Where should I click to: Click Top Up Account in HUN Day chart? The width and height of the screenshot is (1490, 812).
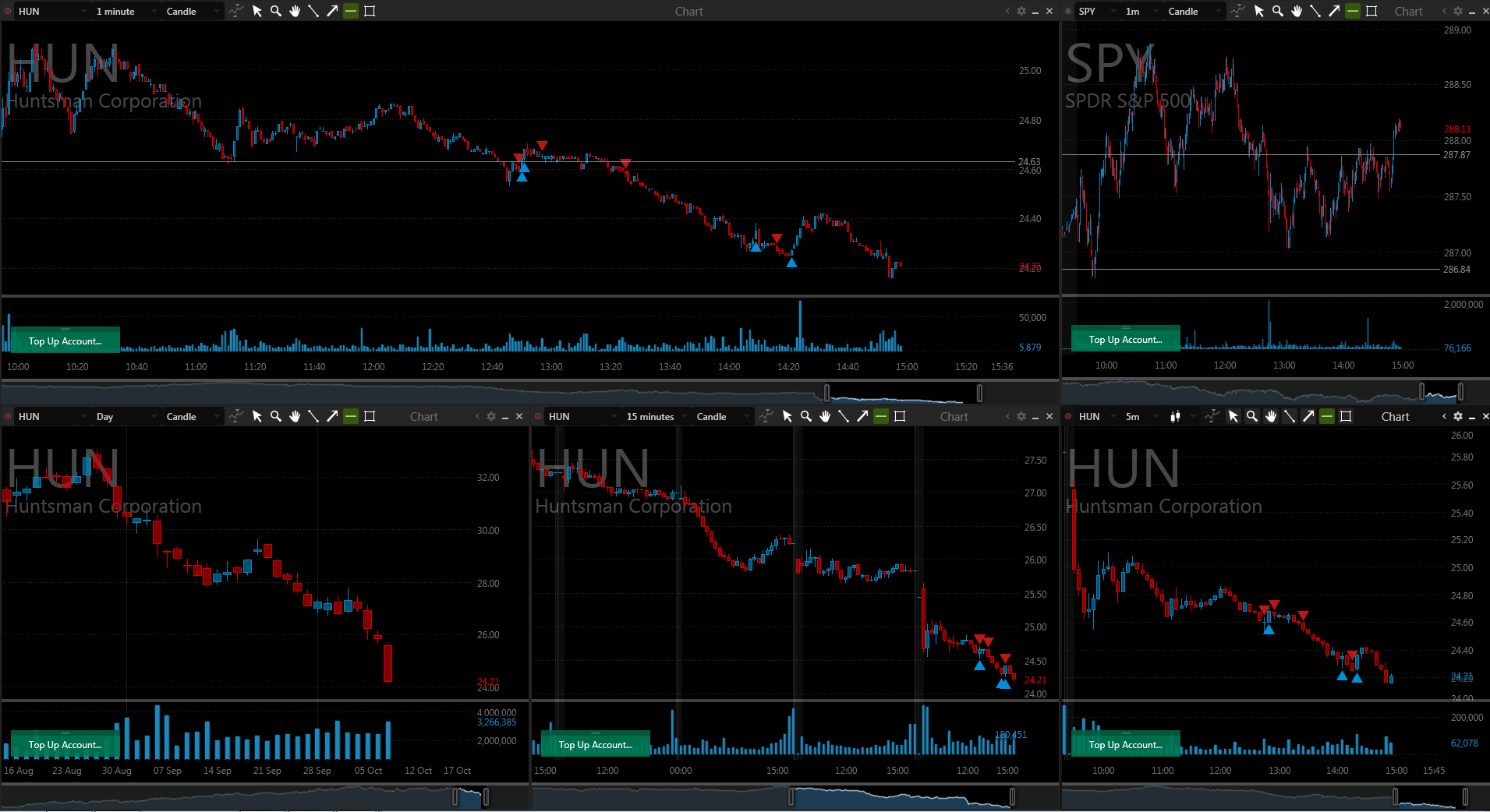pos(65,744)
